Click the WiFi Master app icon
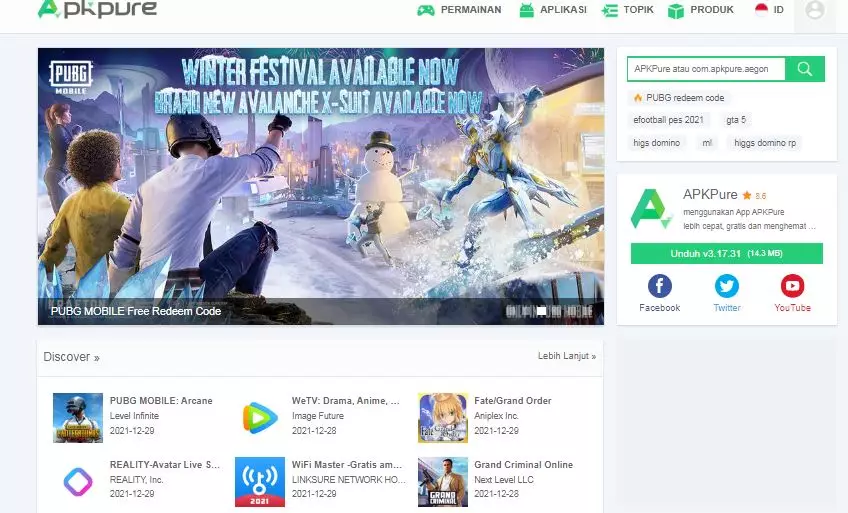 coord(260,482)
